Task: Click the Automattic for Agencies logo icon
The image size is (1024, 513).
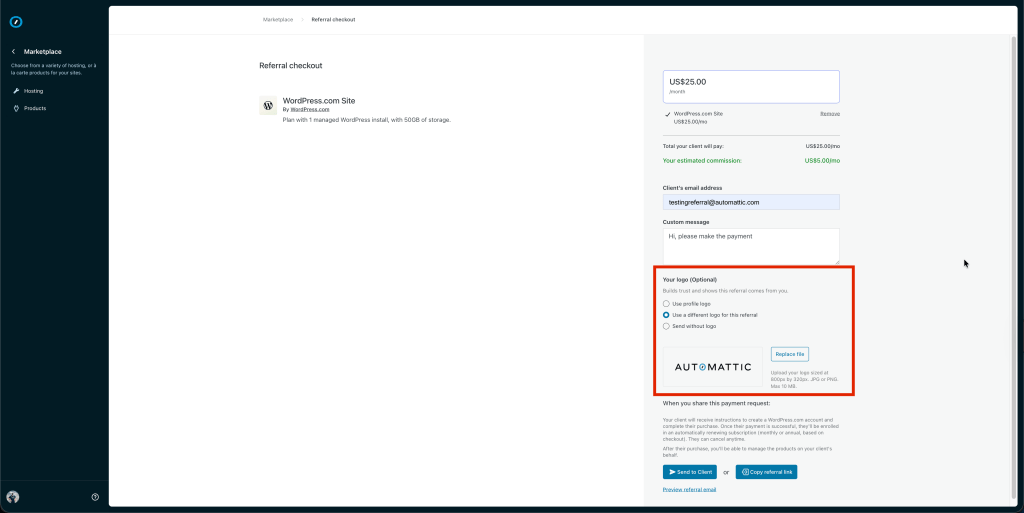Action: pos(15,21)
